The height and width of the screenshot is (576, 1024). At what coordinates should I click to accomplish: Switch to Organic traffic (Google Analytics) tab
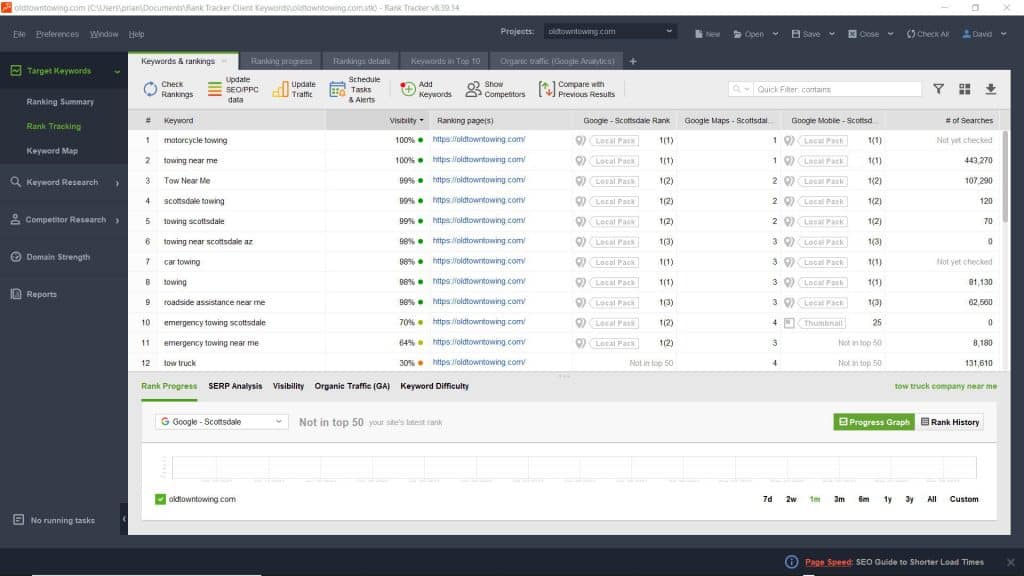click(557, 61)
